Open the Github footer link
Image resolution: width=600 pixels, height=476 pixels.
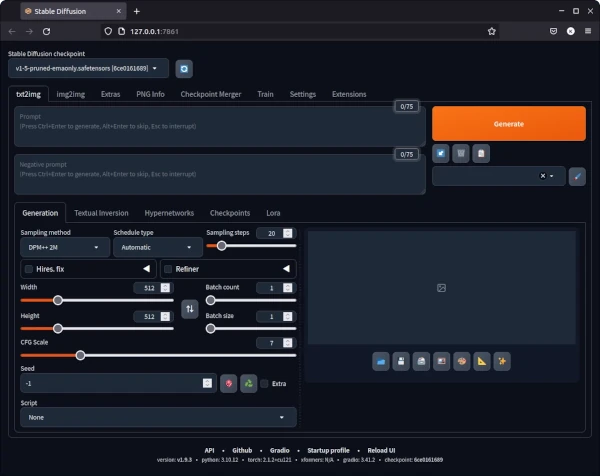click(242, 450)
